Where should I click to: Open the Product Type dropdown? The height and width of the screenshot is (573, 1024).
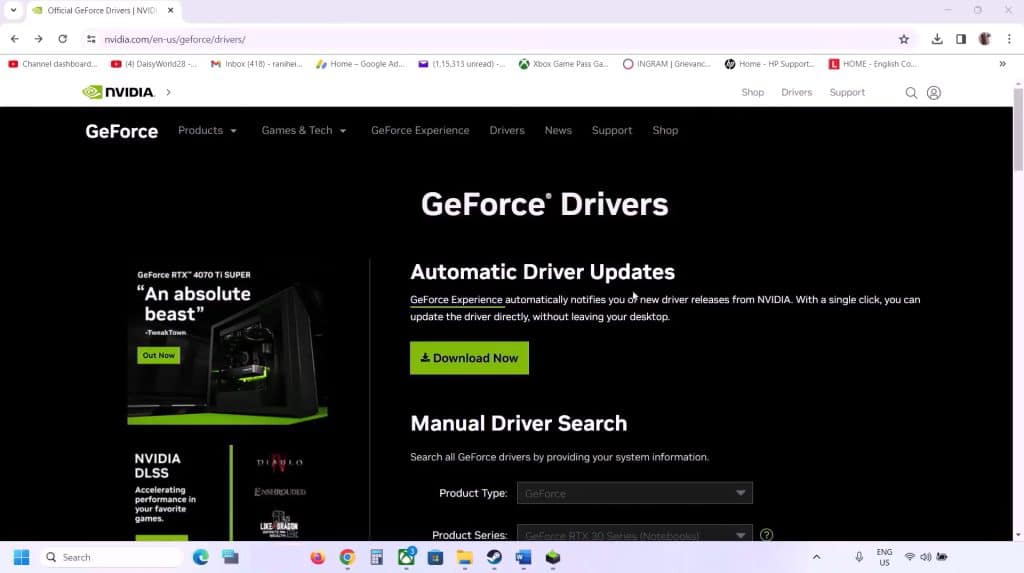[634, 493]
